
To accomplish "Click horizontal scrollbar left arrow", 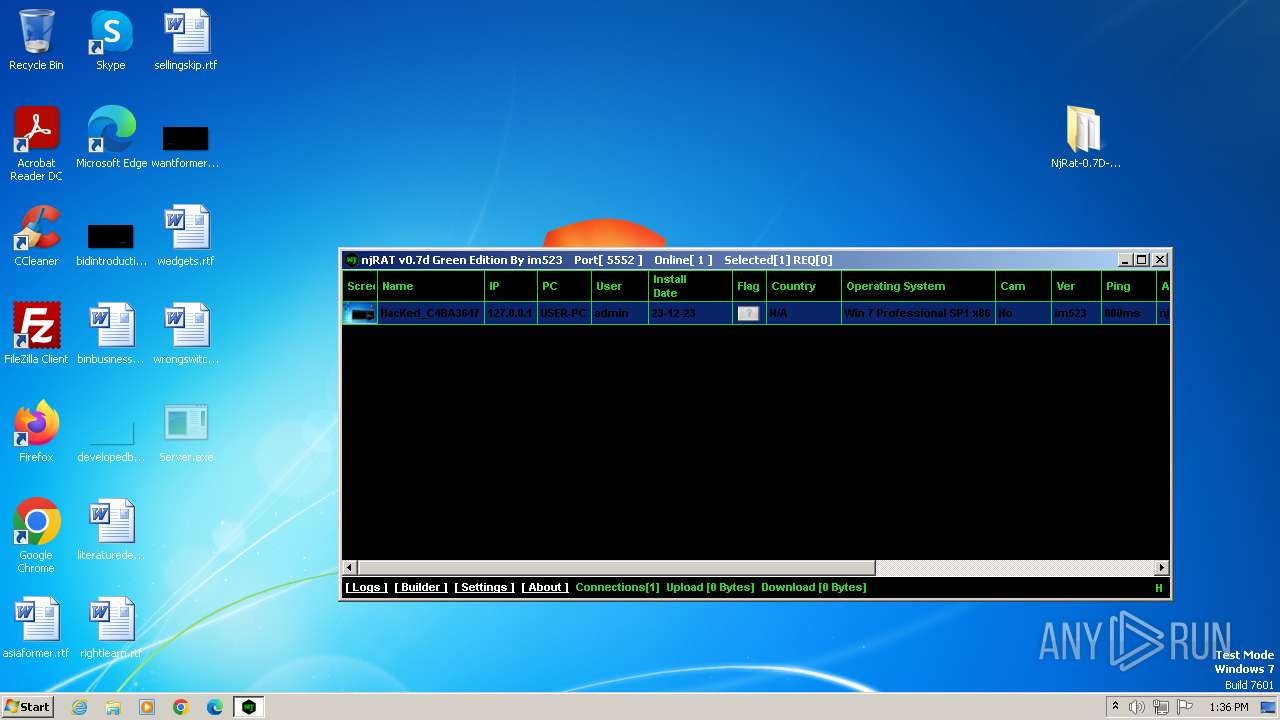I will (x=350, y=568).
